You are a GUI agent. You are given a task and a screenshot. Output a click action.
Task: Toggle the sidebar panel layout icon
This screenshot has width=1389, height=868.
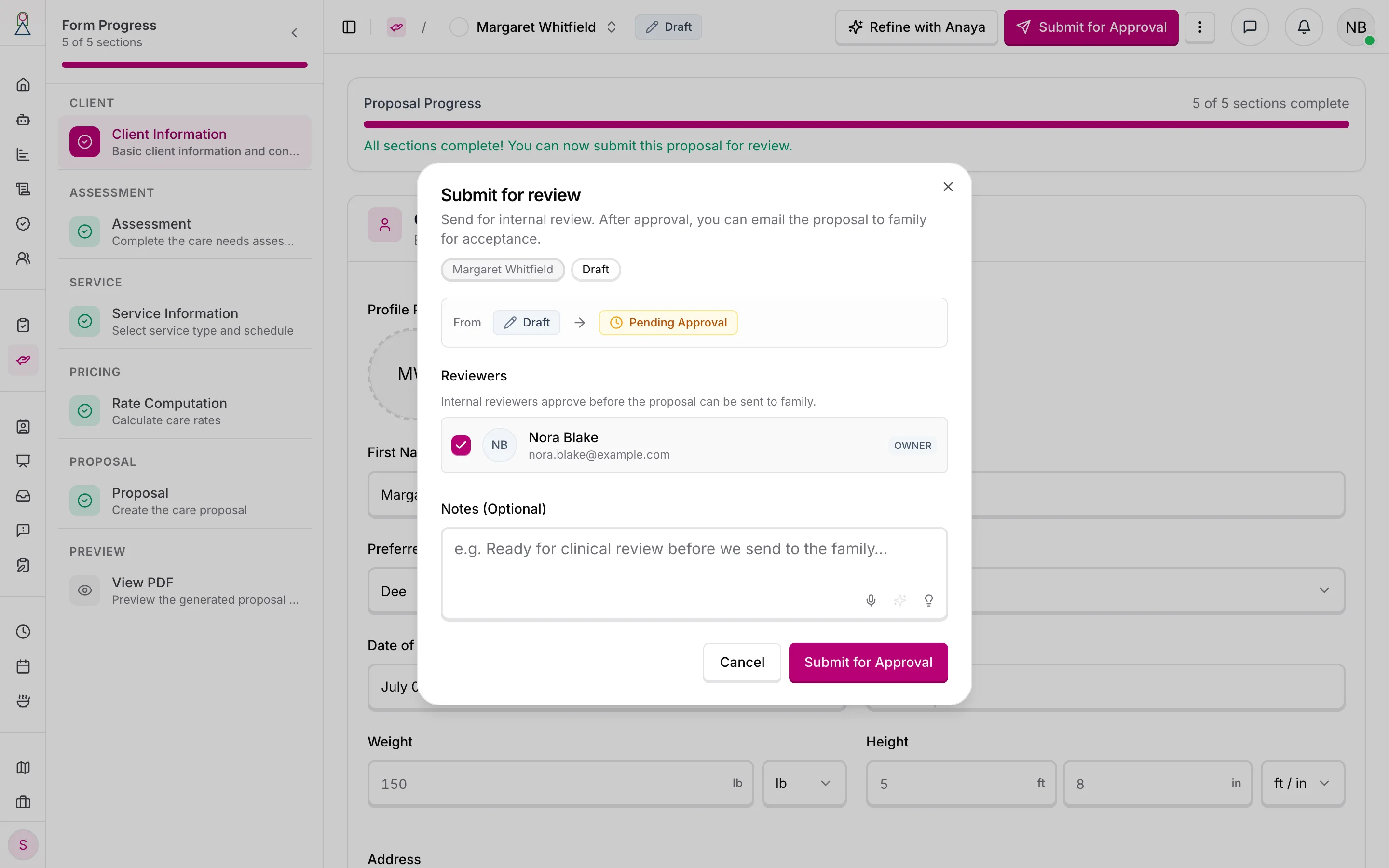(x=349, y=27)
